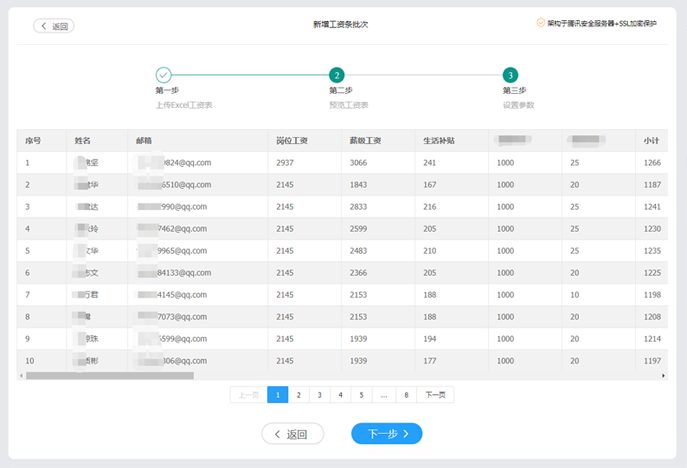The height and width of the screenshot is (468, 687).
Task: Click the left arrow on horizontal scrollbar
Action: [21, 376]
